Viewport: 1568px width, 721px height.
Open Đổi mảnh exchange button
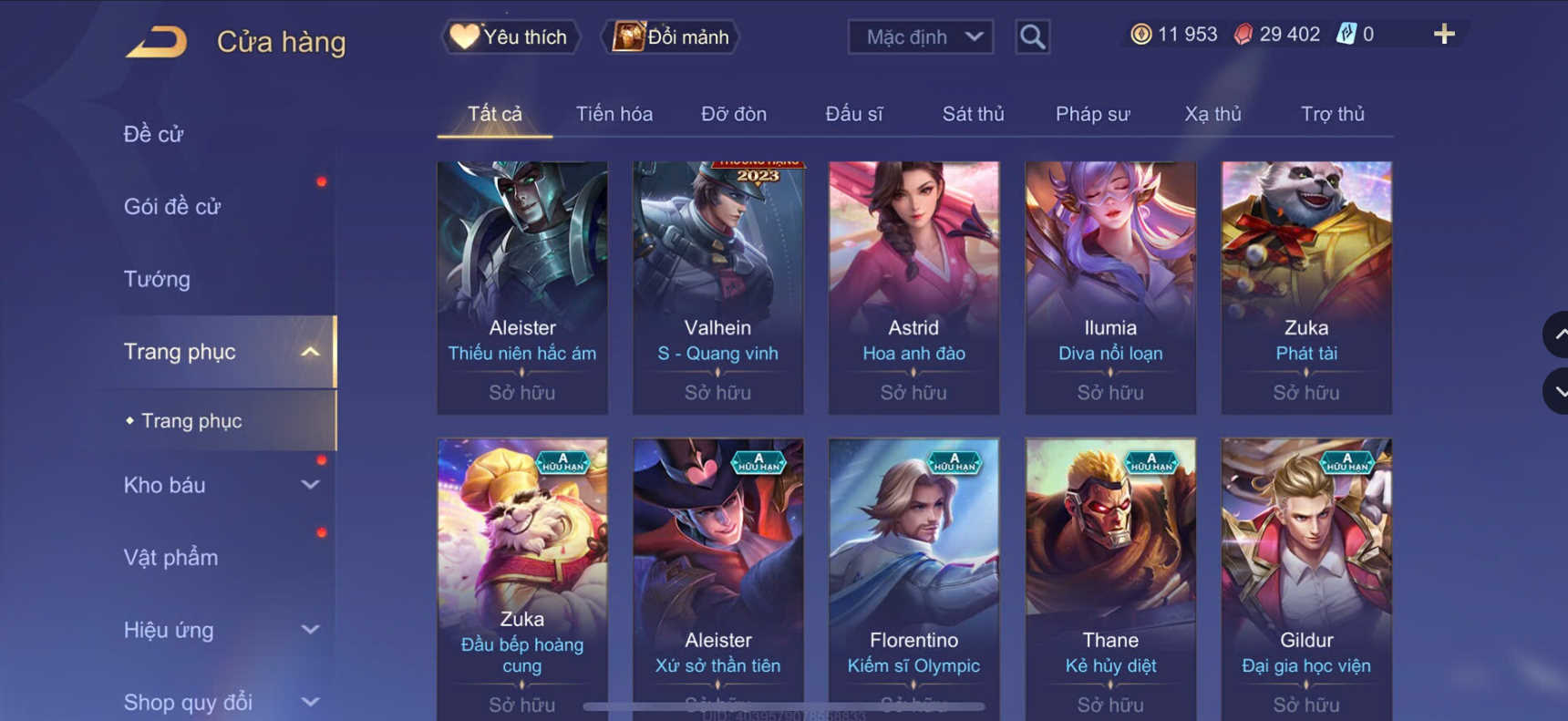coord(670,37)
